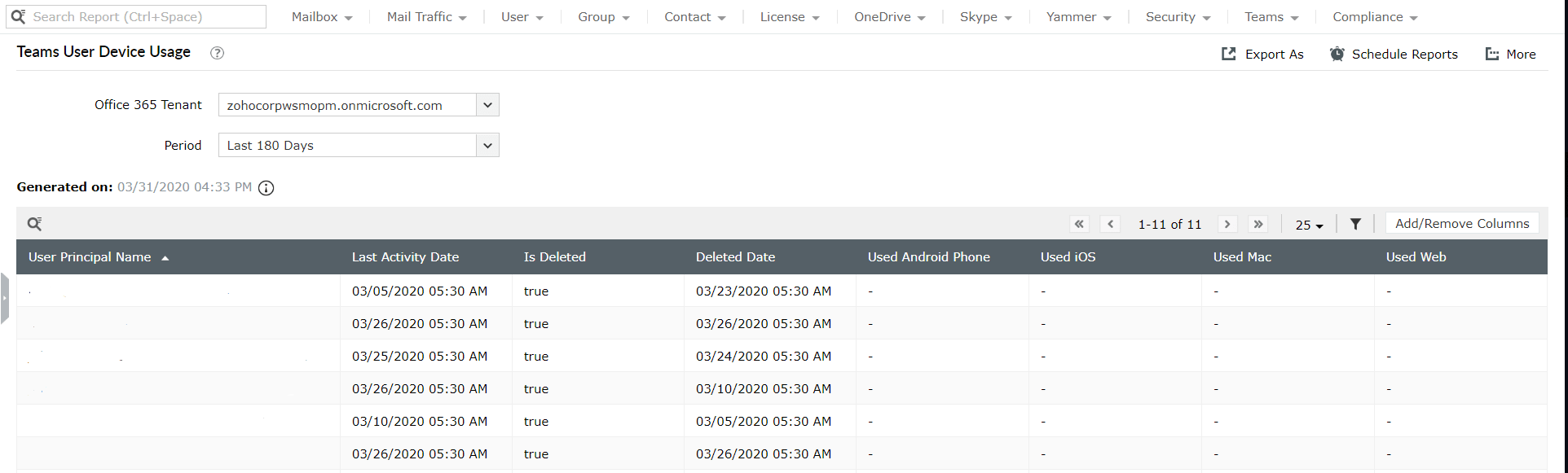This screenshot has width=1568, height=473.
Task: Open Schedule Reports
Action: (x=1394, y=54)
